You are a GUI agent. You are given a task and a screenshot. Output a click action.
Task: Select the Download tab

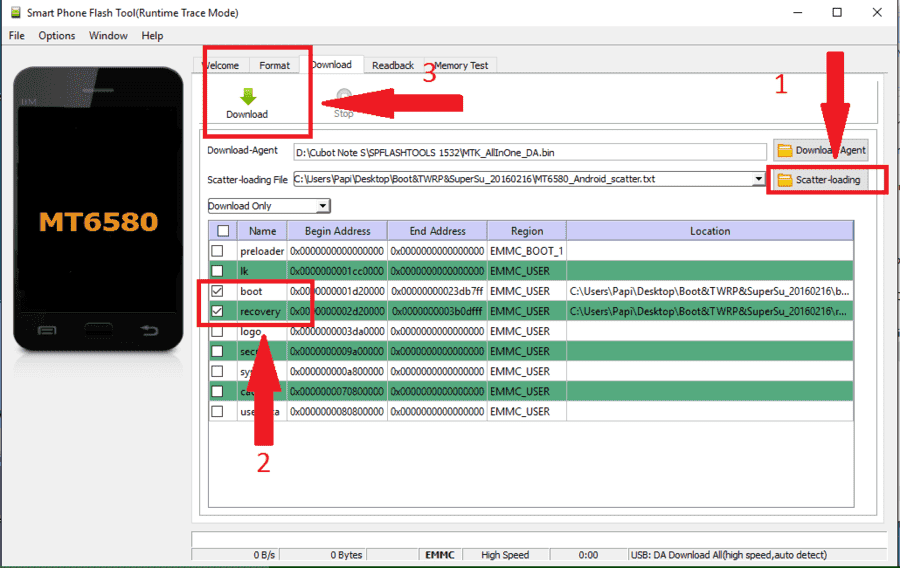coord(331,64)
